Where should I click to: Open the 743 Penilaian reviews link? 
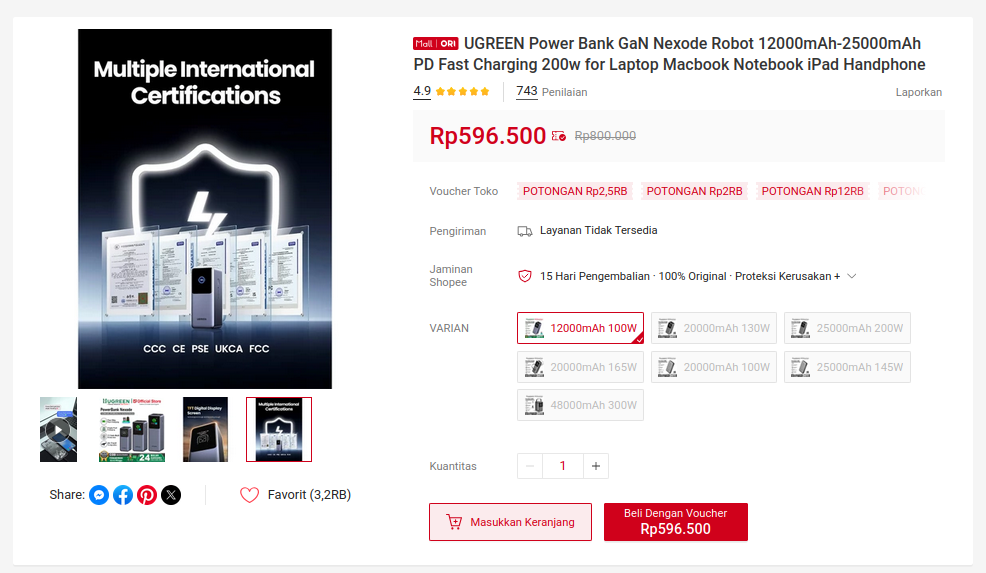coord(551,92)
